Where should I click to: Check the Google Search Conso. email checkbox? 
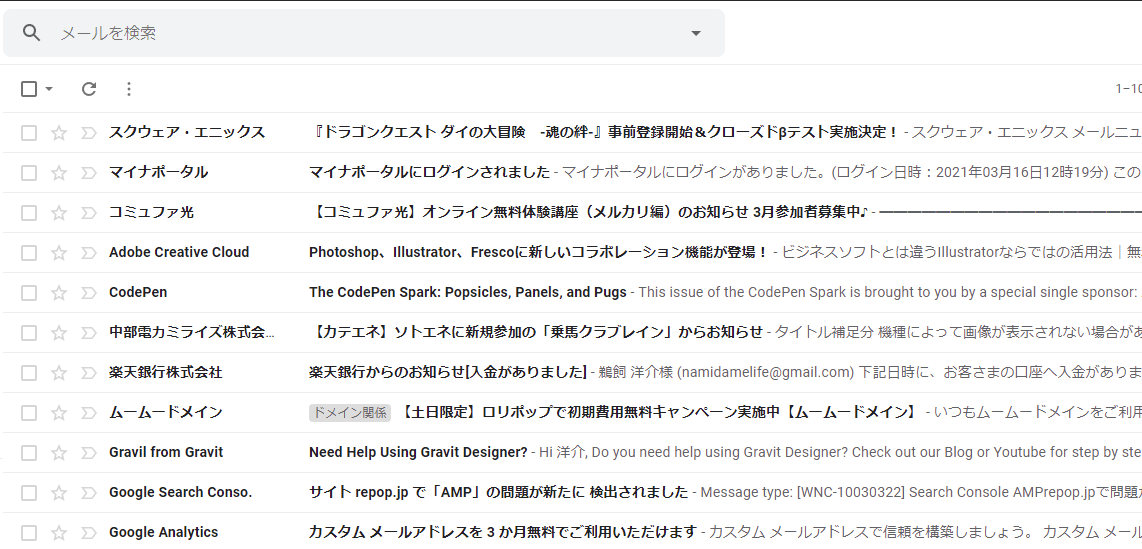[28, 493]
